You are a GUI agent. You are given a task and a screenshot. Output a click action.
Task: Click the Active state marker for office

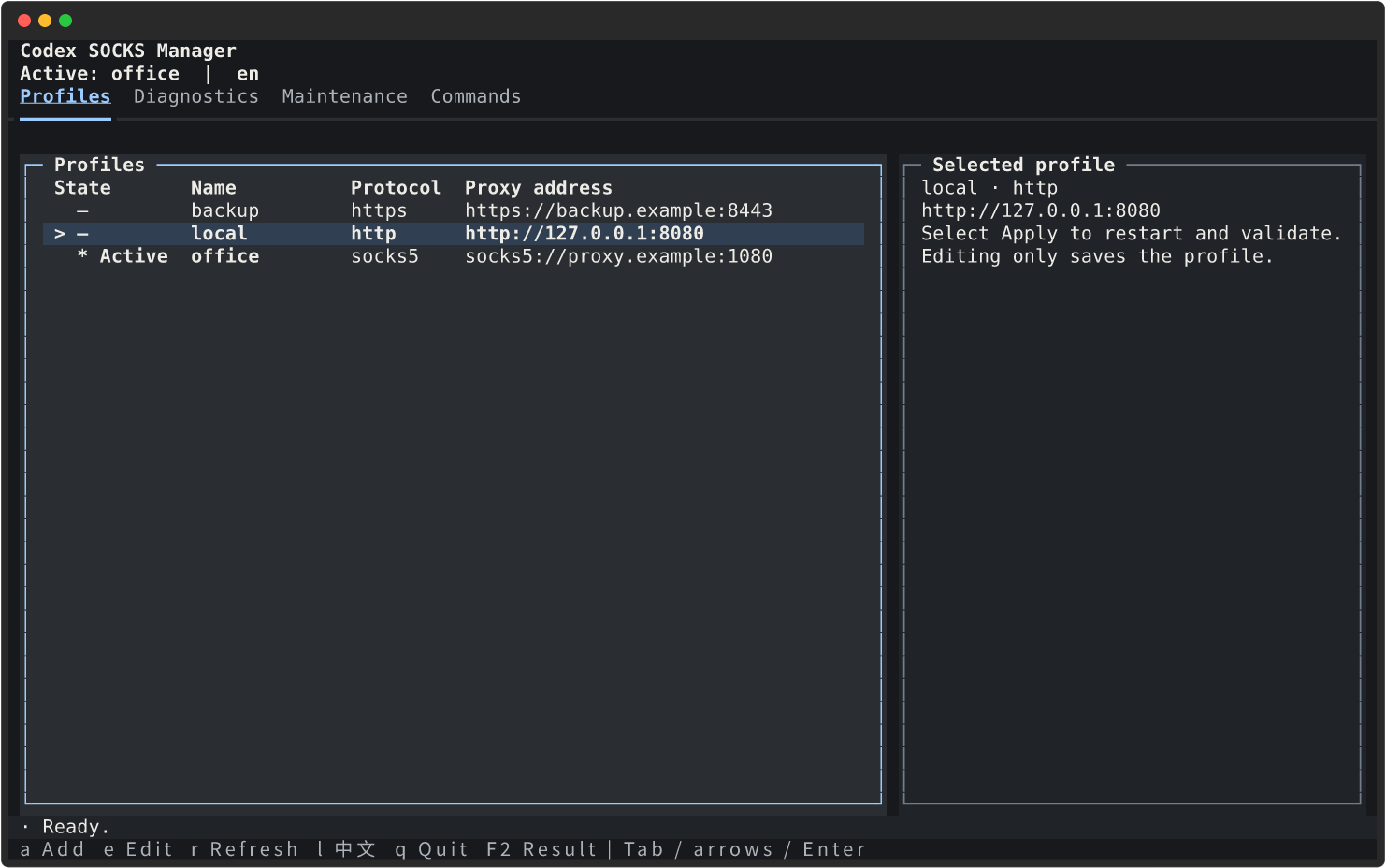coord(123,256)
